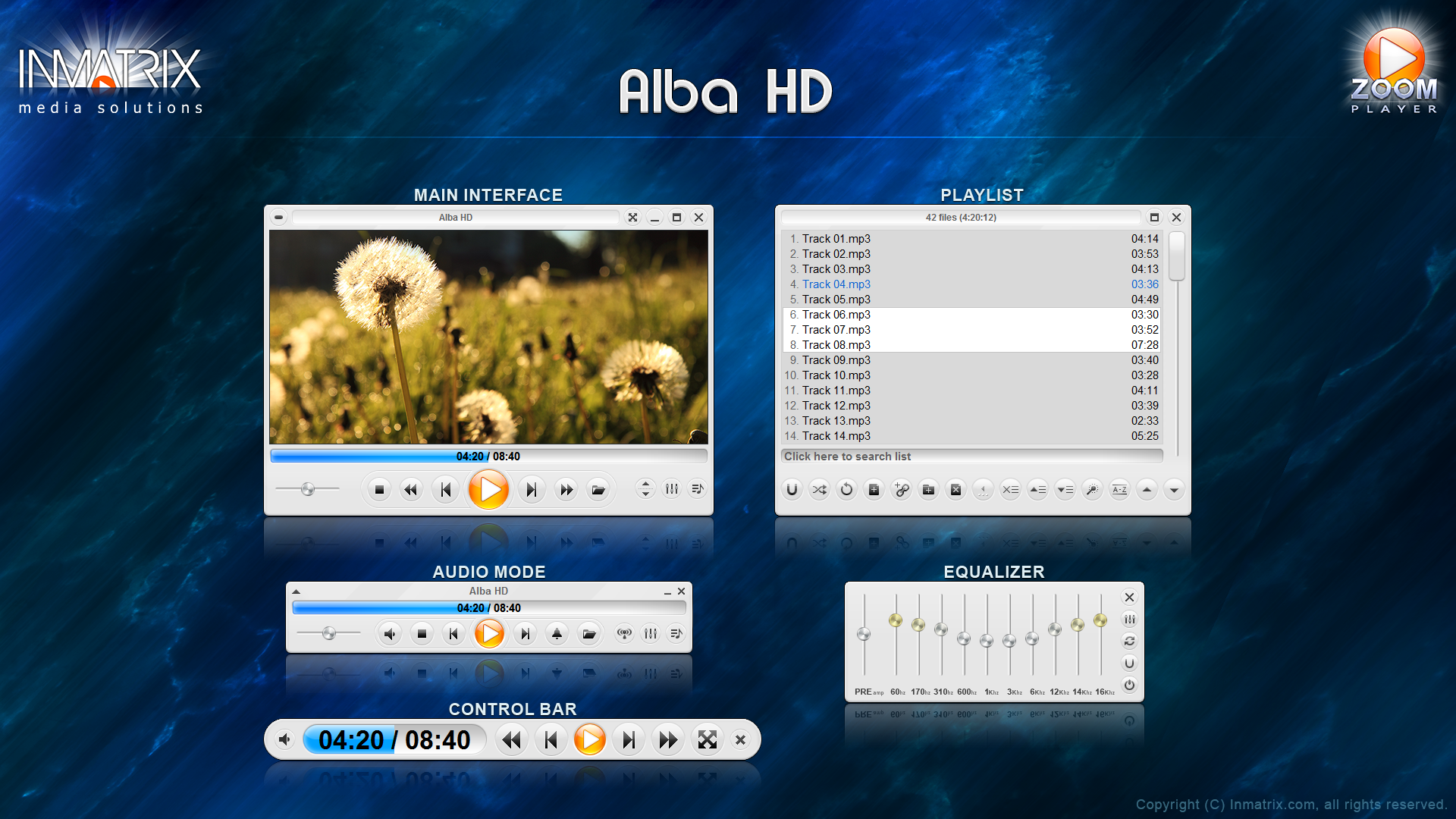Select Track 12.mp3 in the playlist
Image resolution: width=1456 pixels, height=819 pixels.
click(971, 406)
